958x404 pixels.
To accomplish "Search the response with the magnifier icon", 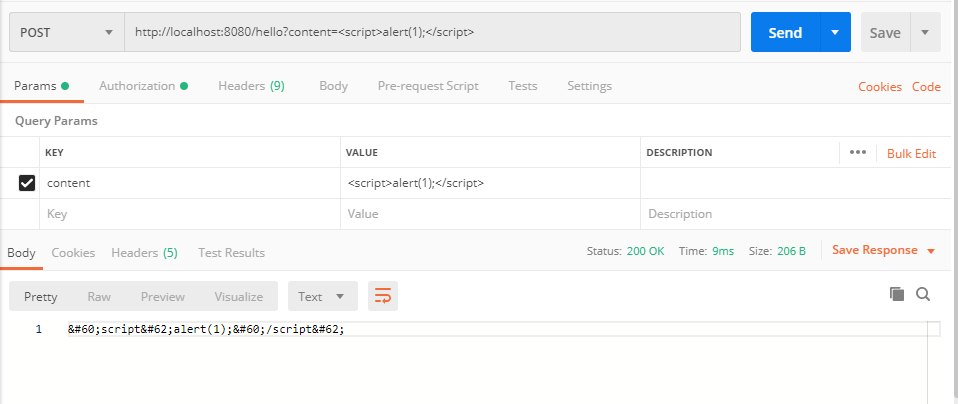I will click(923, 294).
